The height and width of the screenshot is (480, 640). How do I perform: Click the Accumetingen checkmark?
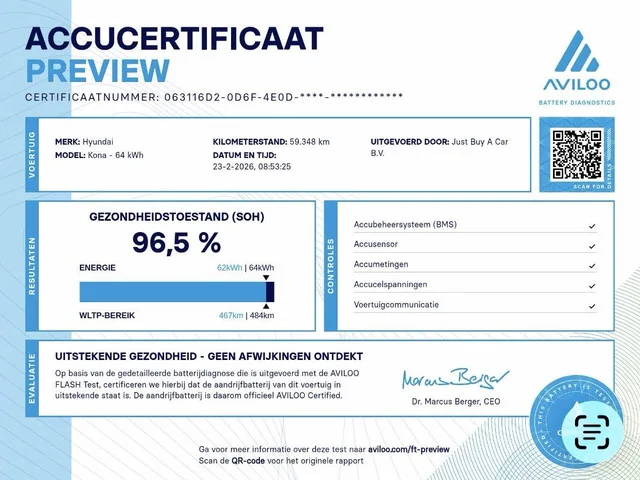pos(593,265)
